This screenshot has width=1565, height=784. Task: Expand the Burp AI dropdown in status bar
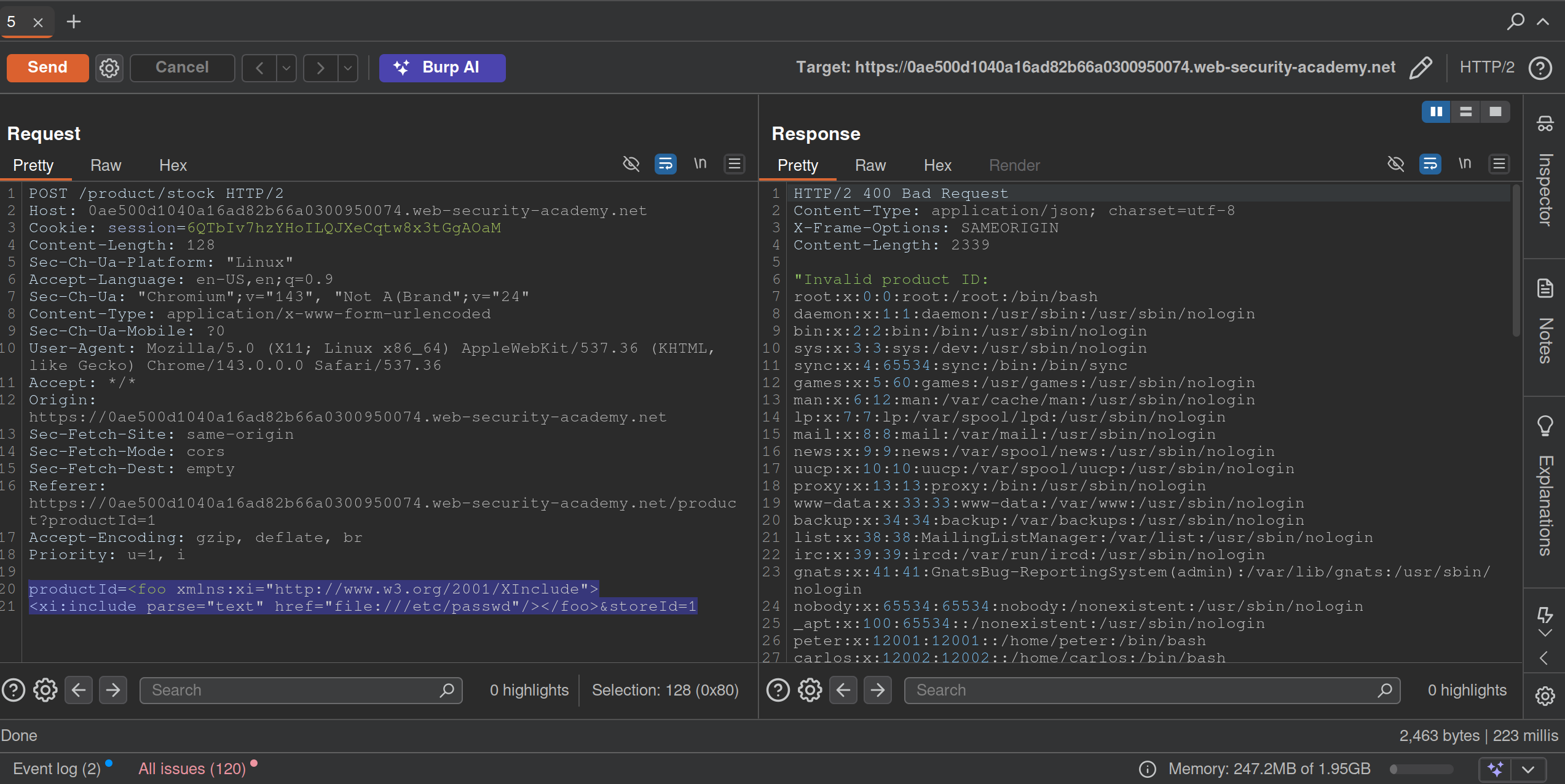pos(1528,769)
